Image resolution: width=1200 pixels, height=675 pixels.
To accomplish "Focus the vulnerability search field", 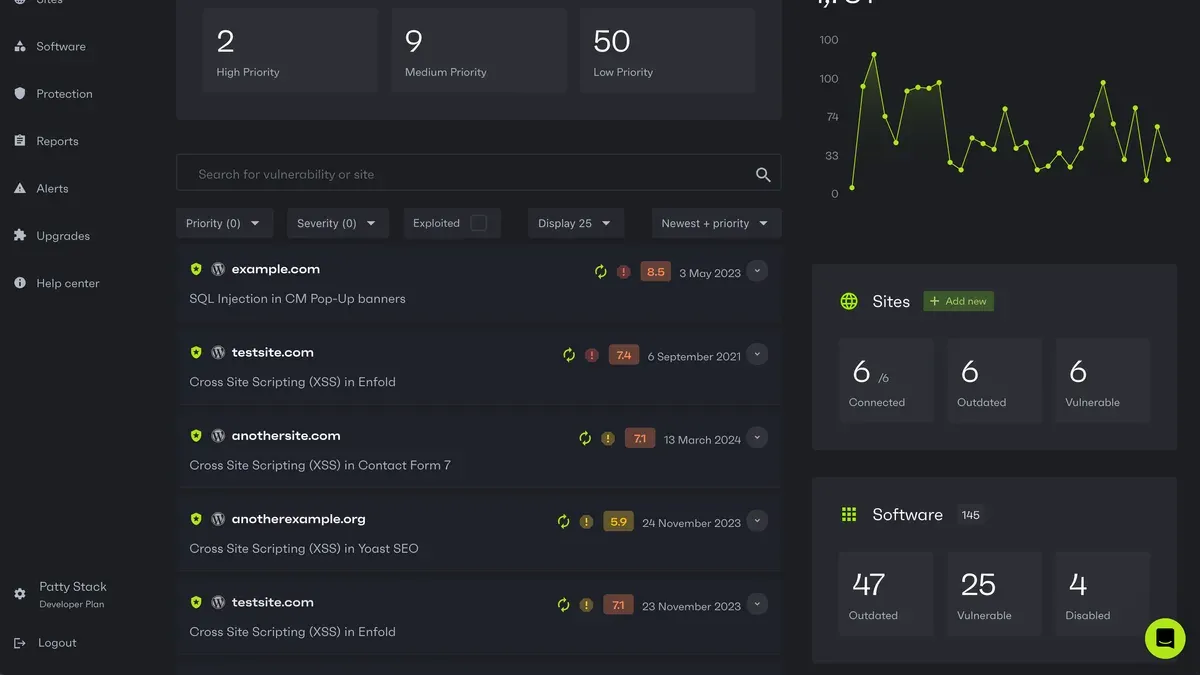I will click(x=478, y=173).
